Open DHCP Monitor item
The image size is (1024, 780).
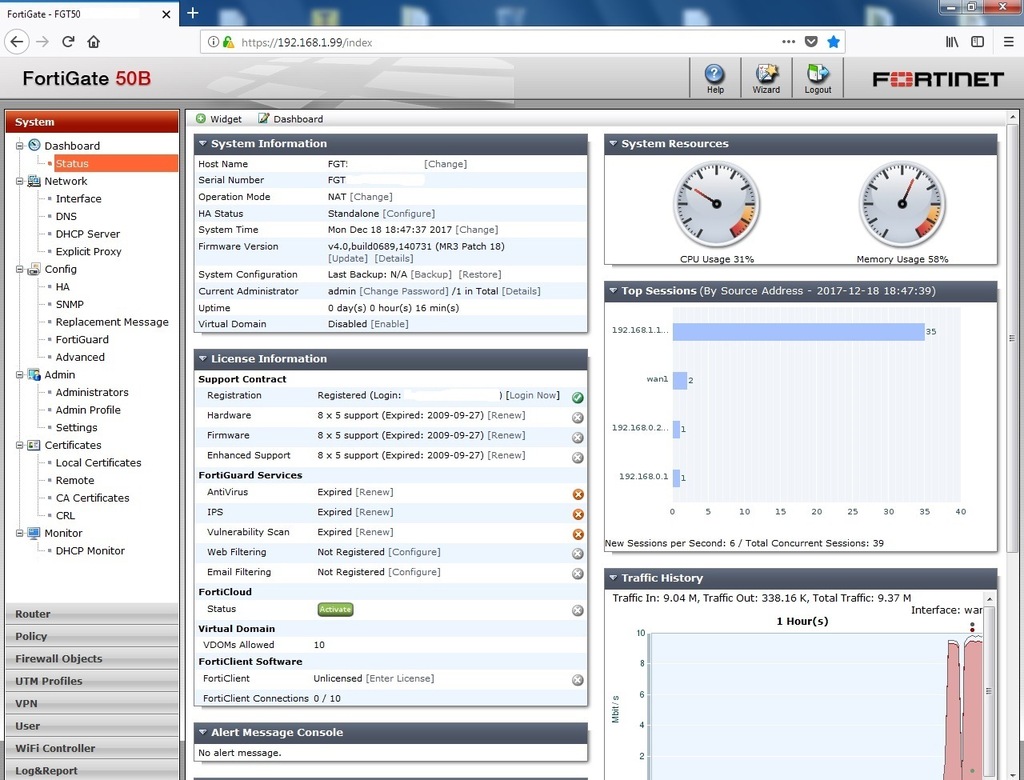tap(90, 551)
